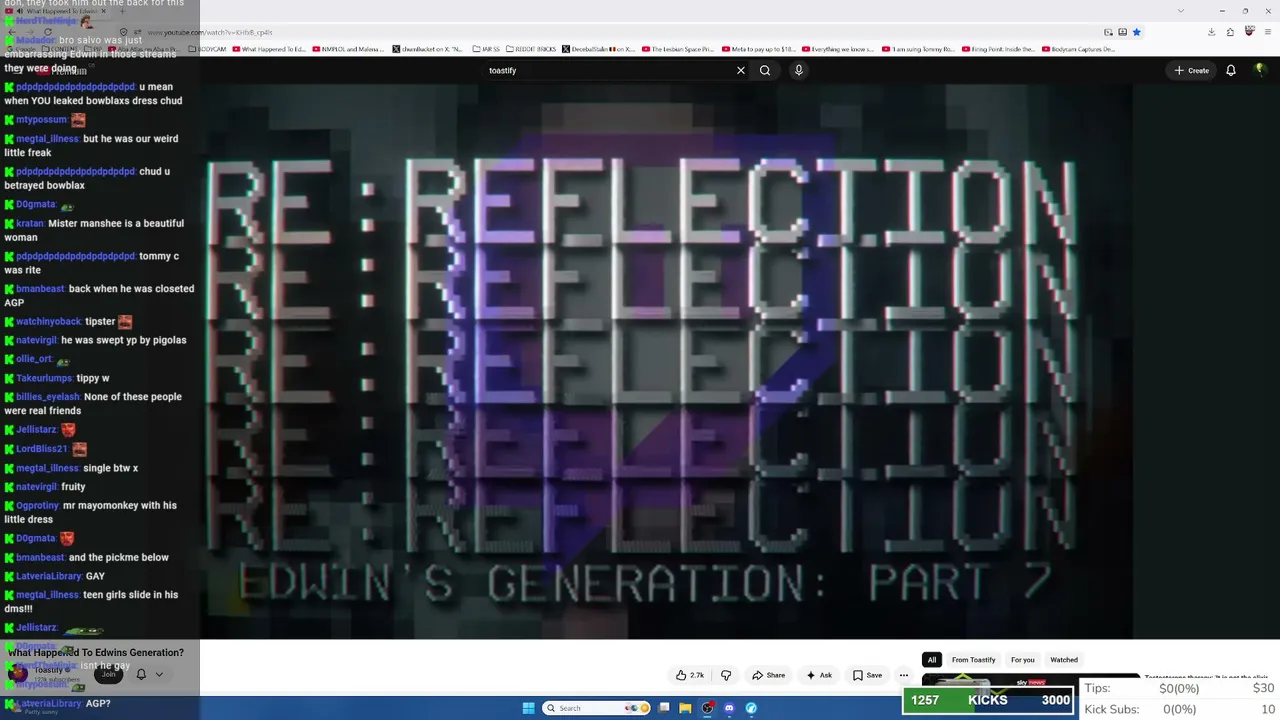Join the Toastify channel membership
1280x720 pixels.
point(108,674)
